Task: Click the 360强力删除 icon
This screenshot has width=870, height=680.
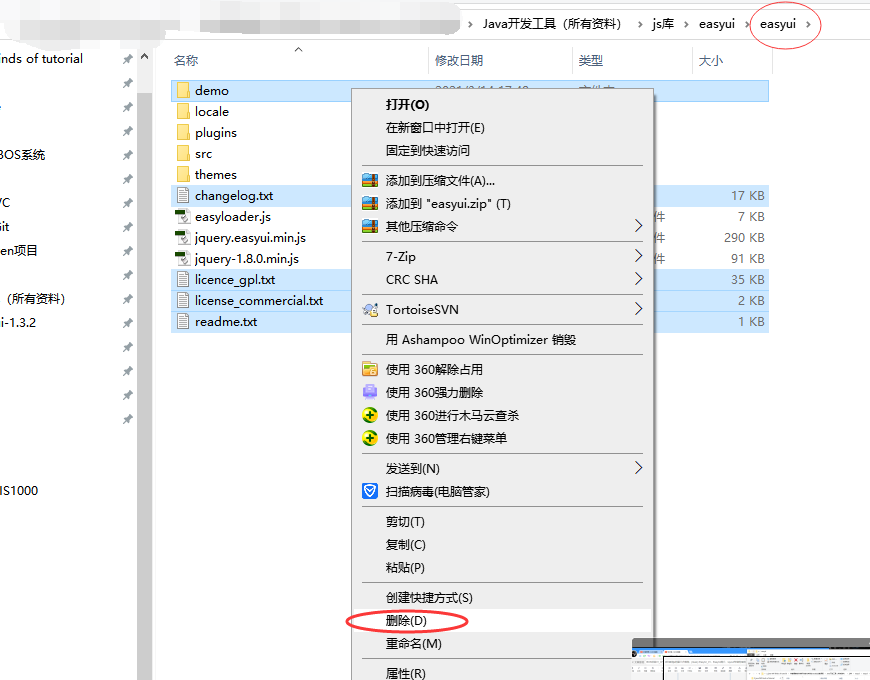Action: point(368,392)
